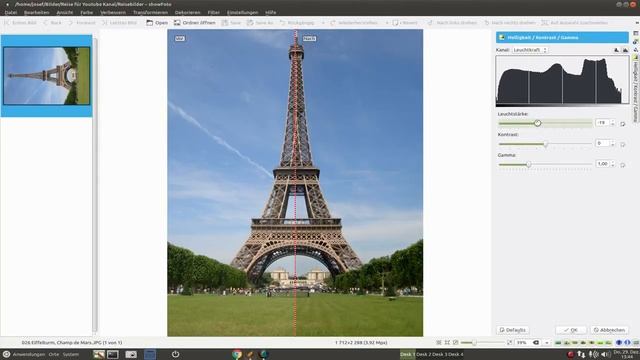The width and height of the screenshot is (640, 360).
Task: Click the red tray indicator icon
Action: pyautogui.click(x=570, y=354)
